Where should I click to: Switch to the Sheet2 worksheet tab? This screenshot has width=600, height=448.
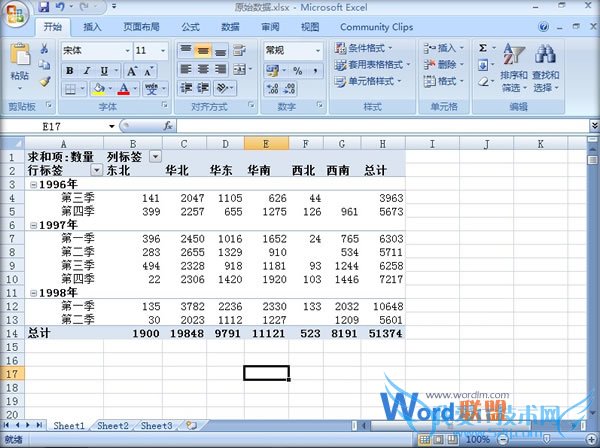pos(112,425)
